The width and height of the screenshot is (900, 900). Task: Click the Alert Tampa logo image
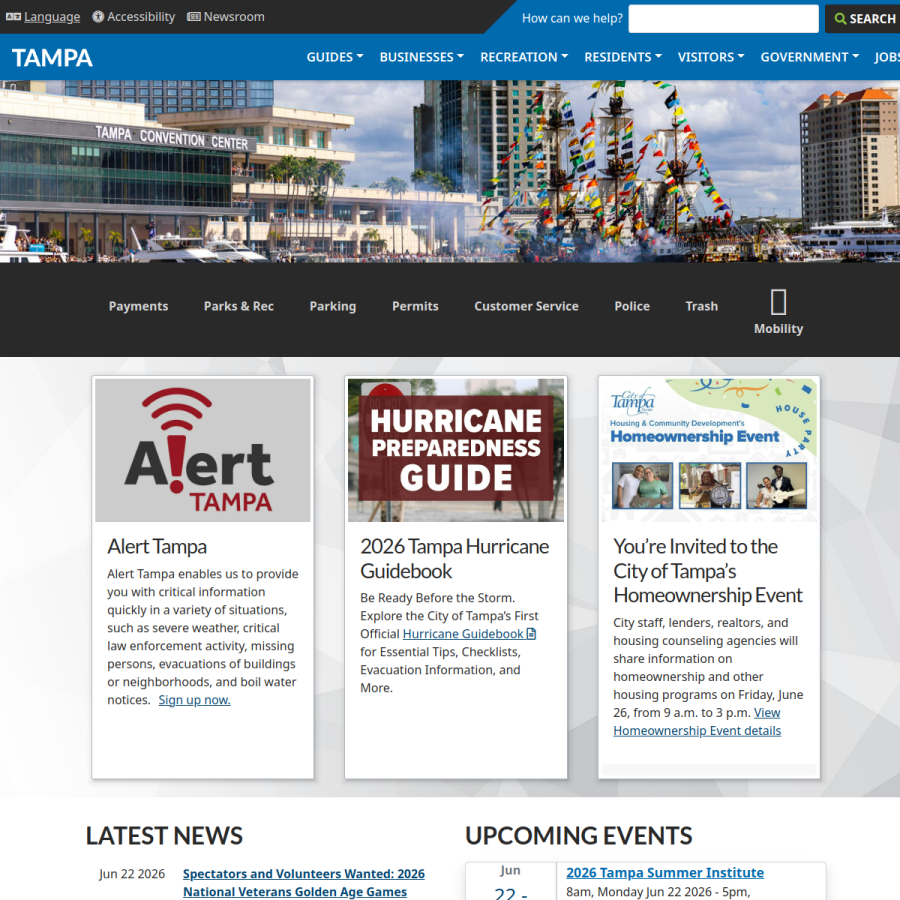click(x=203, y=450)
